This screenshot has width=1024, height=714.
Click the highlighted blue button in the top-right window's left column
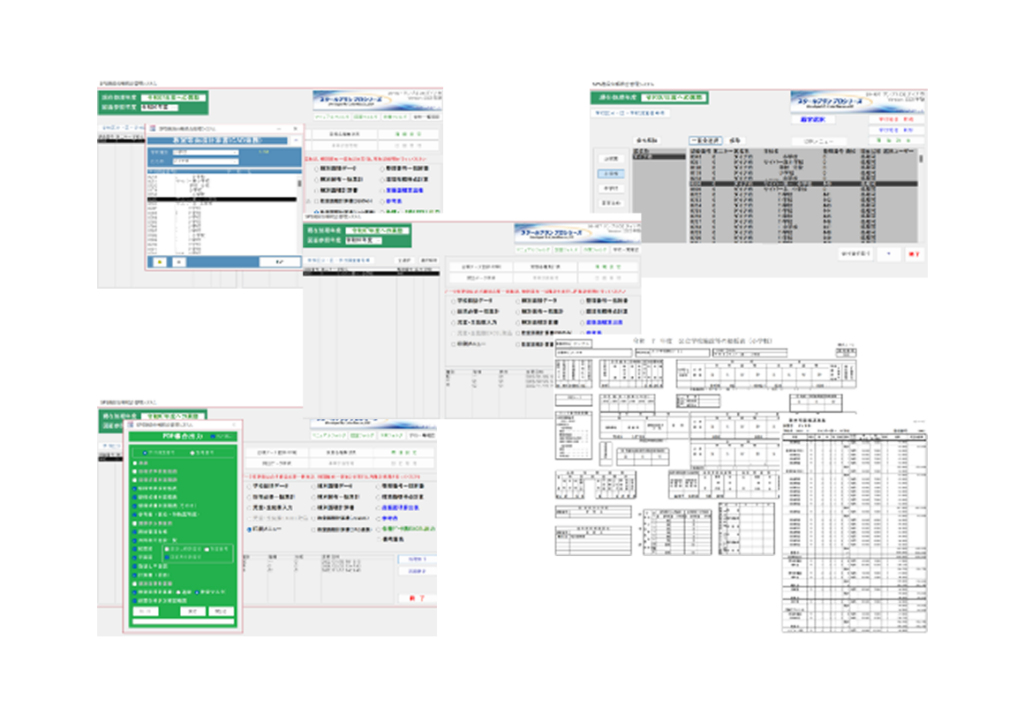[x=611, y=174]
